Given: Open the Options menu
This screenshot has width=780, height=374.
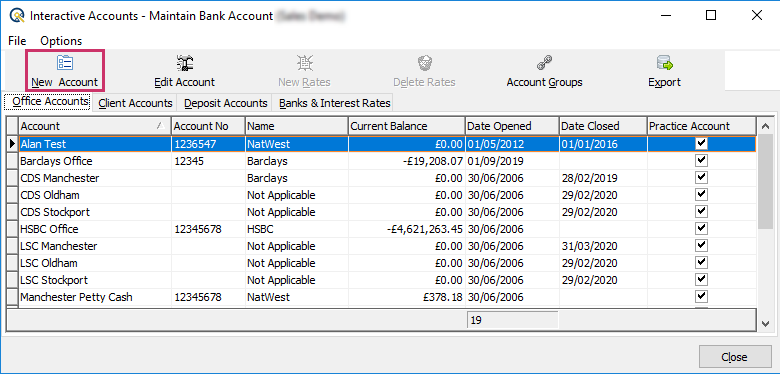Looking at the screenshot, I should [61, 41].
